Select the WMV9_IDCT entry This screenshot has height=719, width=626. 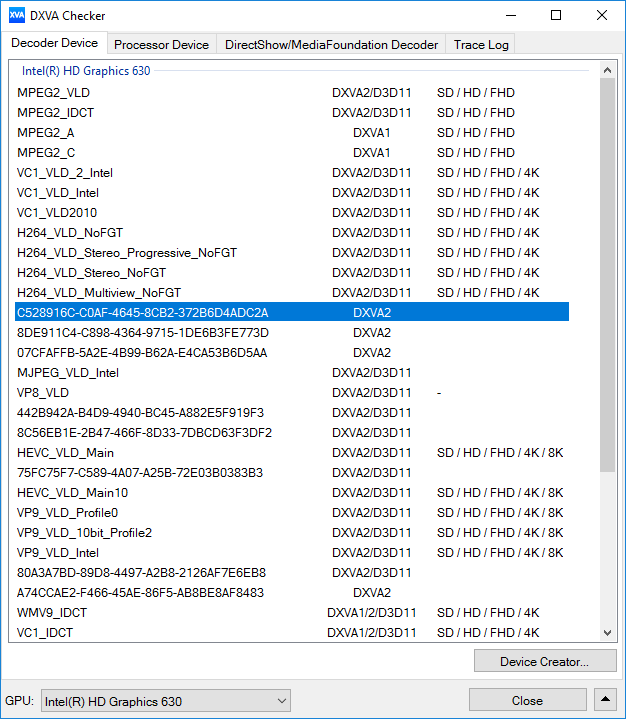(x=292, y=613)
